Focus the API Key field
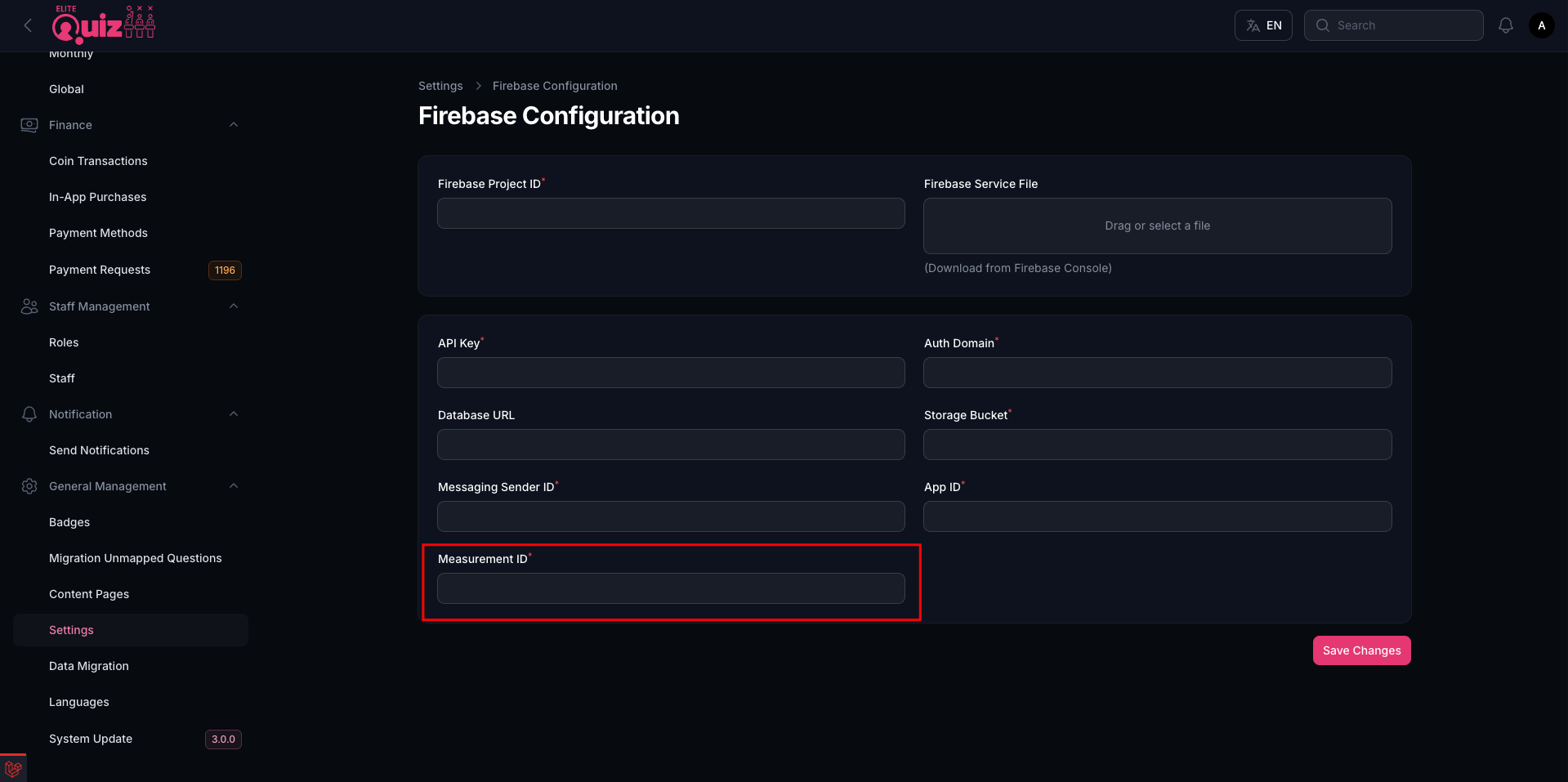 click(x=671, y=373)
